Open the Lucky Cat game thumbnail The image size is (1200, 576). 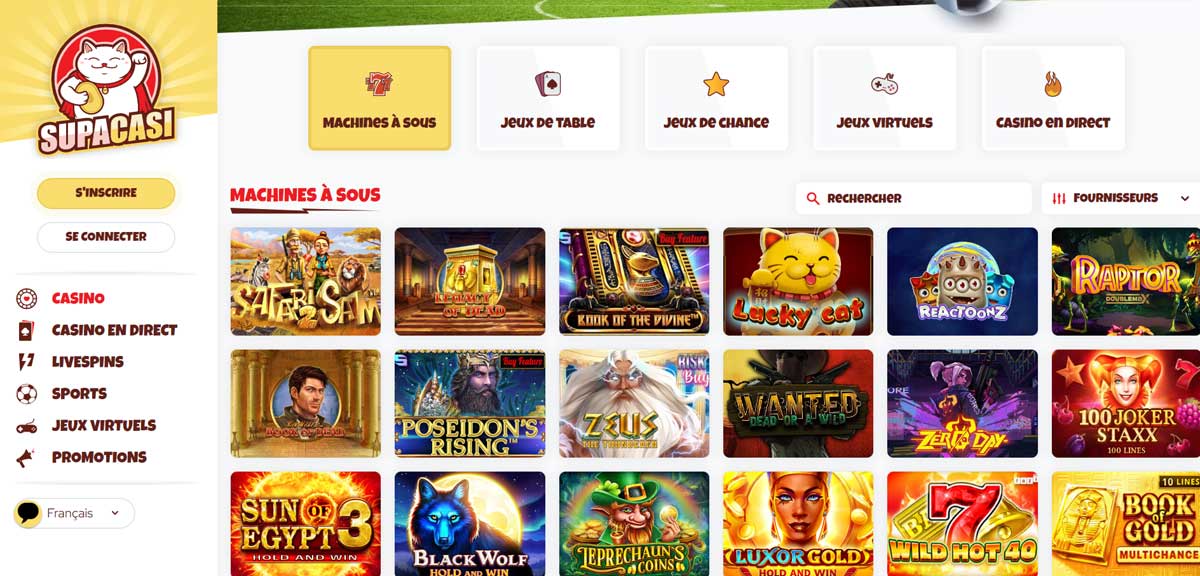click(798, 281)
